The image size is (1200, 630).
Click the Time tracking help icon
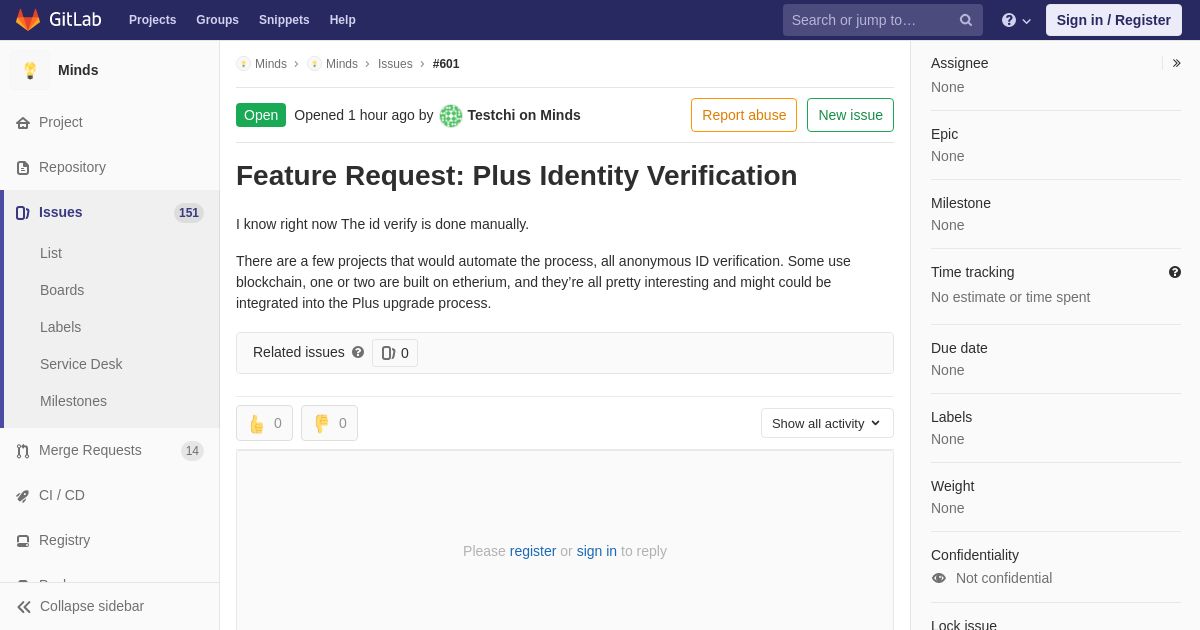click(x=1175, y=272)
